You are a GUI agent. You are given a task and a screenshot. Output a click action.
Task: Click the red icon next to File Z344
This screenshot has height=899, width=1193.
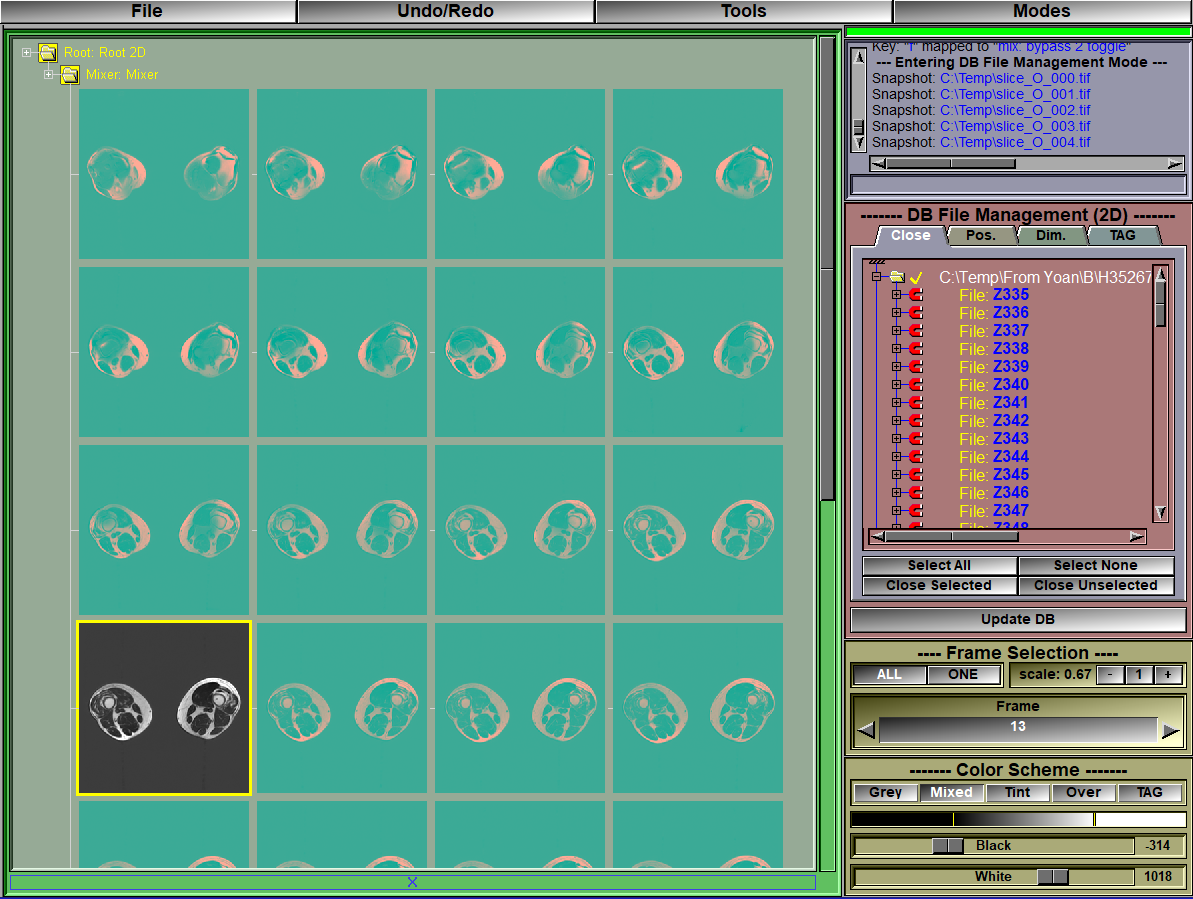916,456
